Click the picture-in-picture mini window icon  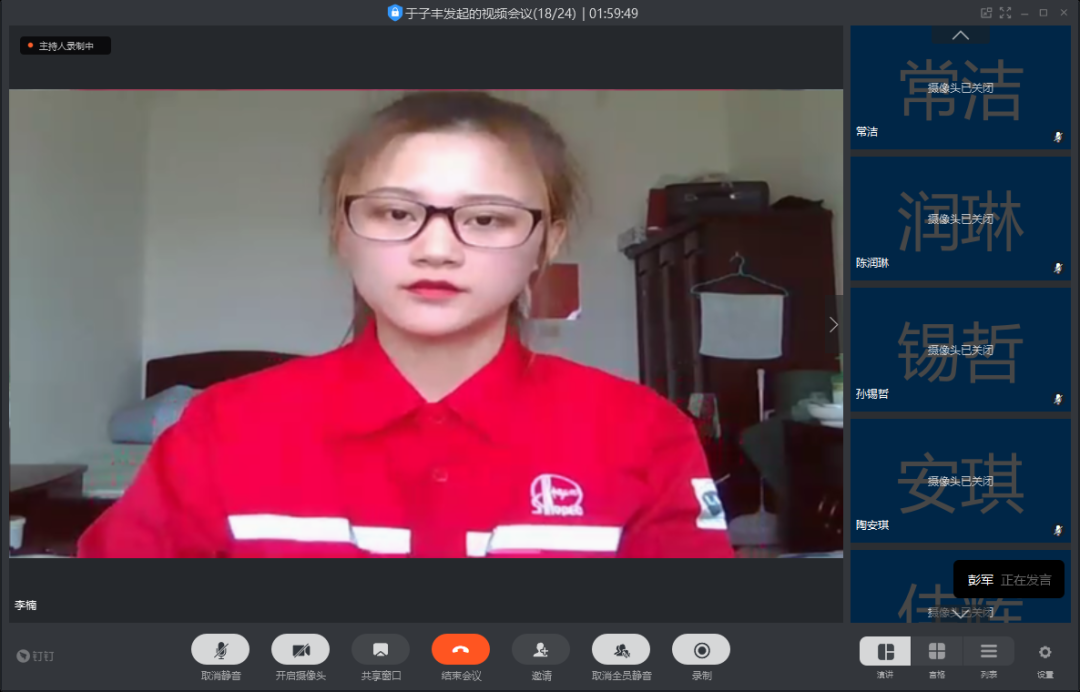986,13
